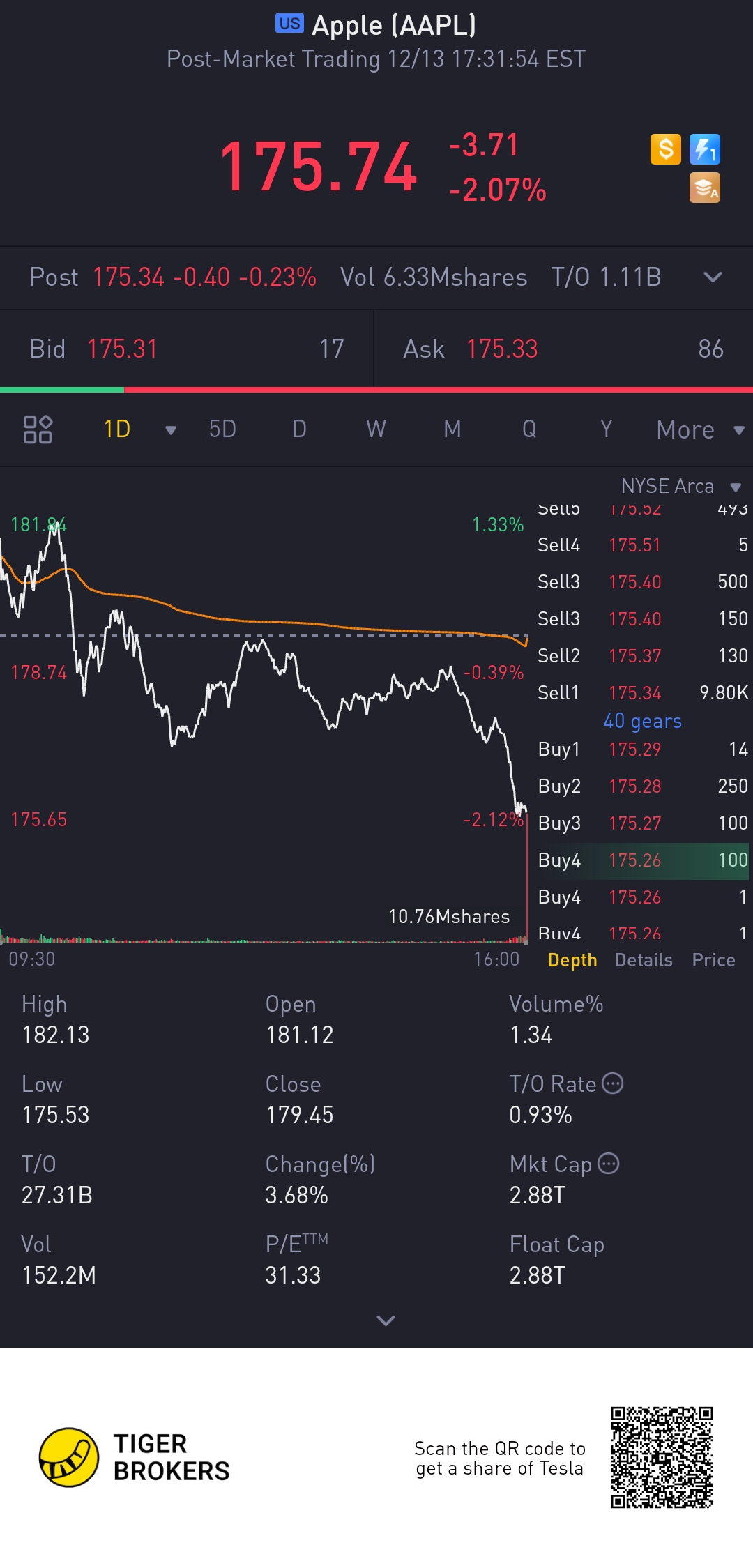Tap the highlighted Buy4 175.26 order row
The height and width of the screenshot is (1568, 753).
641,860
